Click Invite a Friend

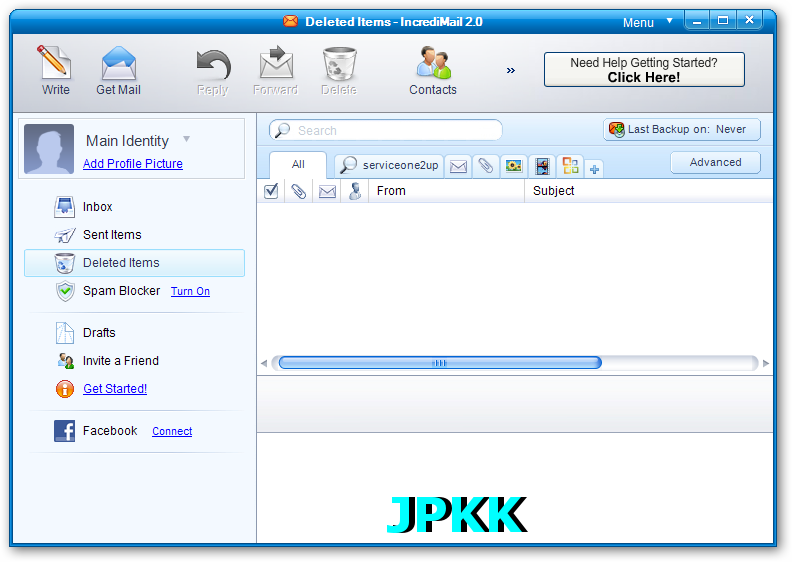tap(121, 361)
